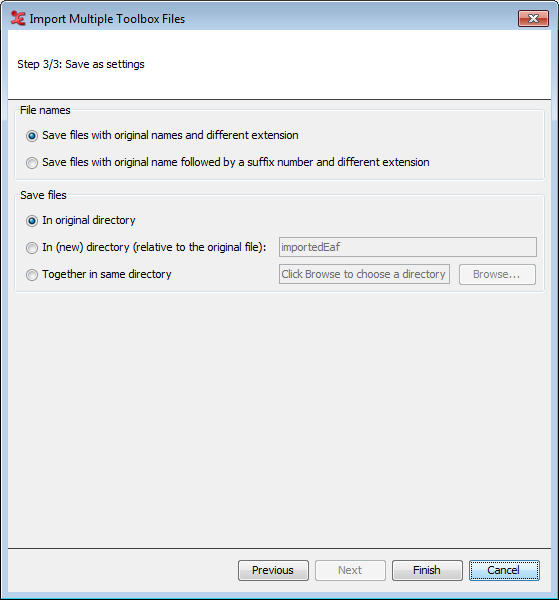Click the 'Step 3/3: Save as settings' header
Viewport: 559px width, 600px height.
coord(81,64)
